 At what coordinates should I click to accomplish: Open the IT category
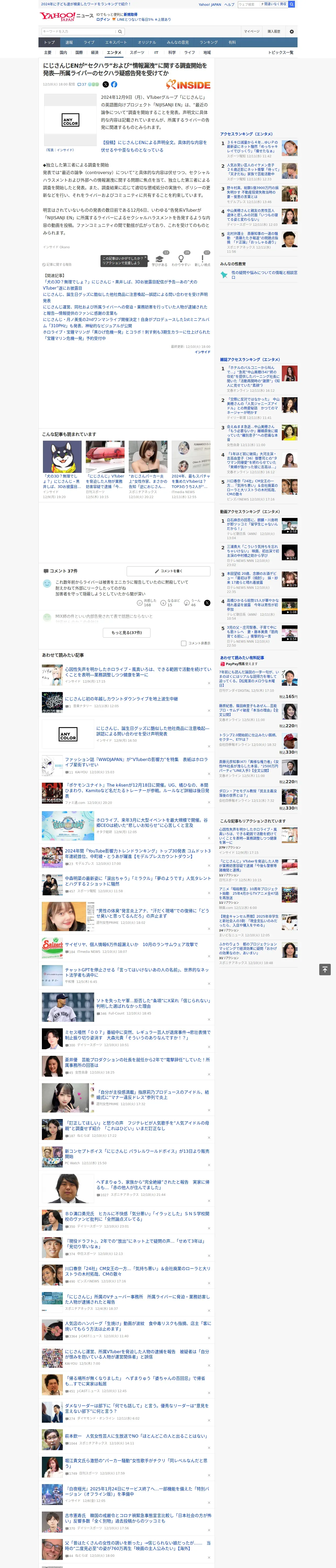(x=156, y=52)
